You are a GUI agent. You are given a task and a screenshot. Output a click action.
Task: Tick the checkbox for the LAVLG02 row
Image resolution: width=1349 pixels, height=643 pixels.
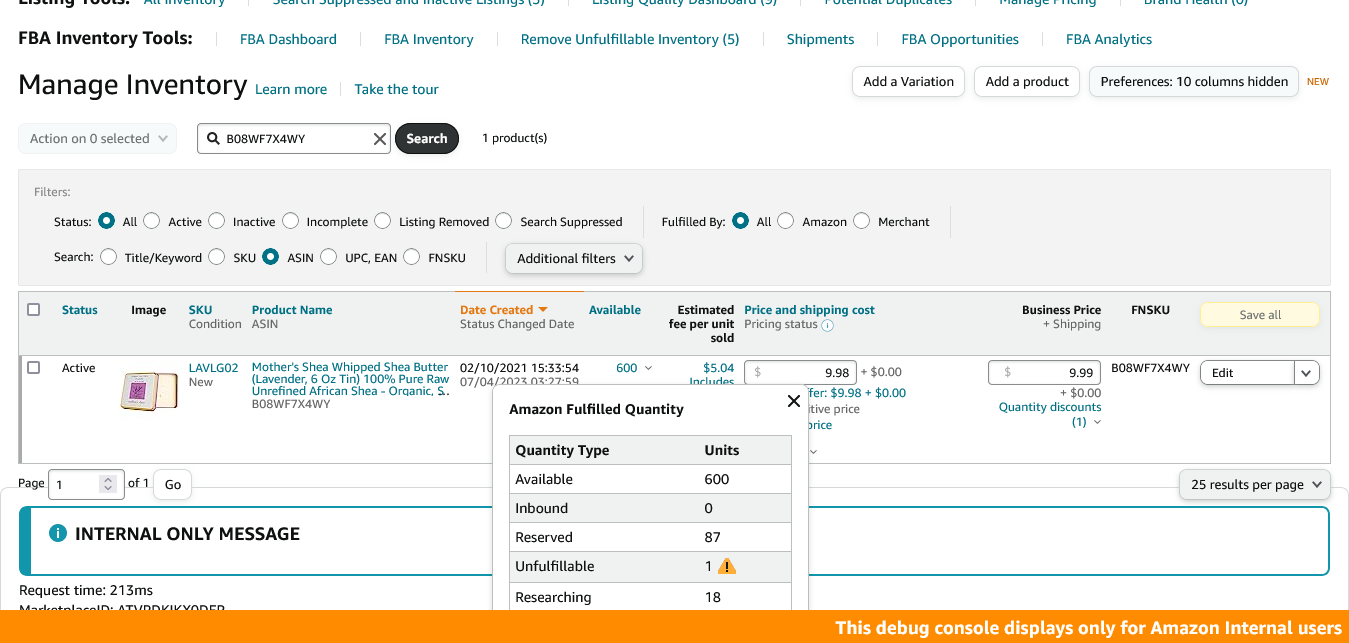[x=34, y=368]
